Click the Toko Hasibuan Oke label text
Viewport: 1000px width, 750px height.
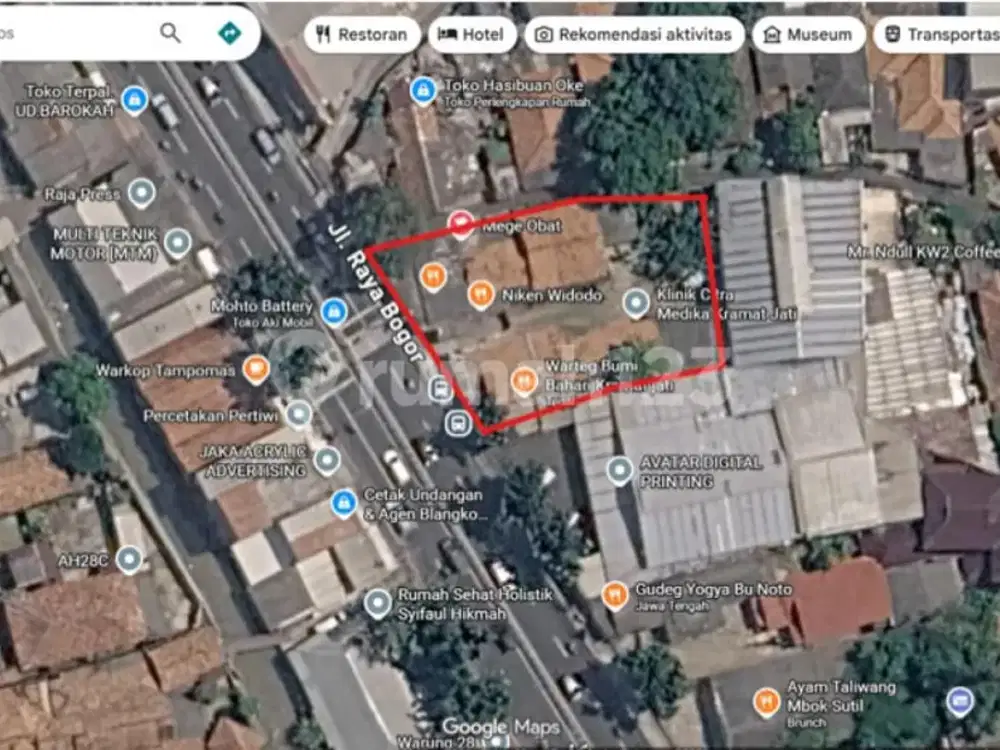[x=513, y=85]
